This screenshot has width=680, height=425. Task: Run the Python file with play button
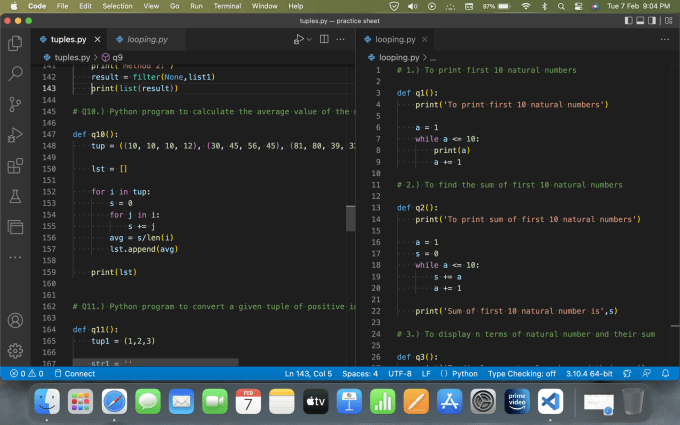click(298, 39)
